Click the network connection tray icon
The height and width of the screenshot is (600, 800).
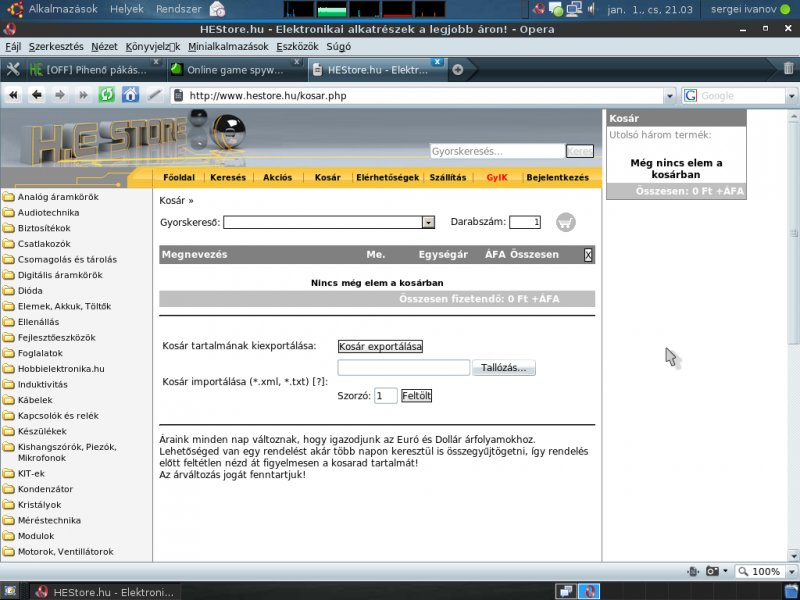574,9
